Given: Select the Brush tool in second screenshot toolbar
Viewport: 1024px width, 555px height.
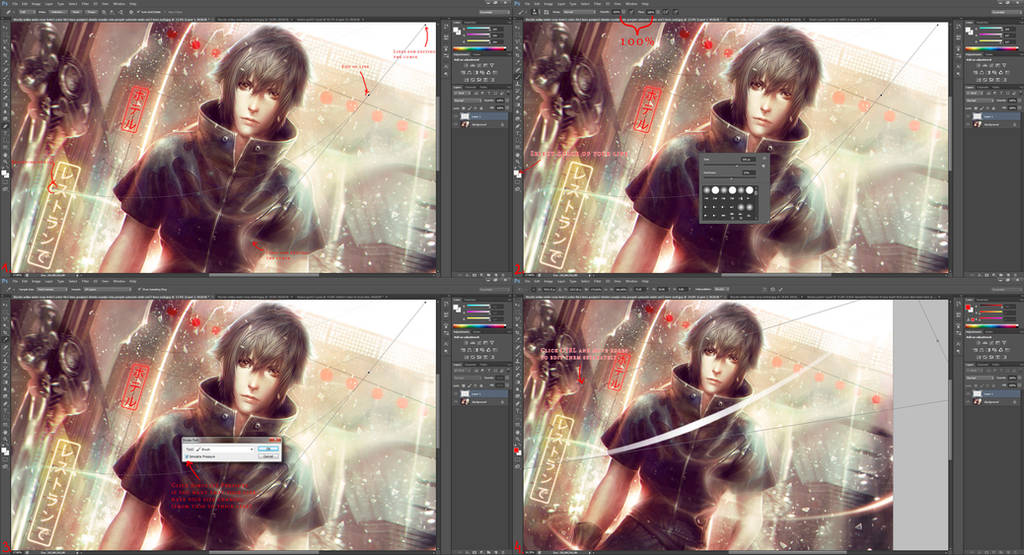Looking at the screenshot, I should point(517,77).
